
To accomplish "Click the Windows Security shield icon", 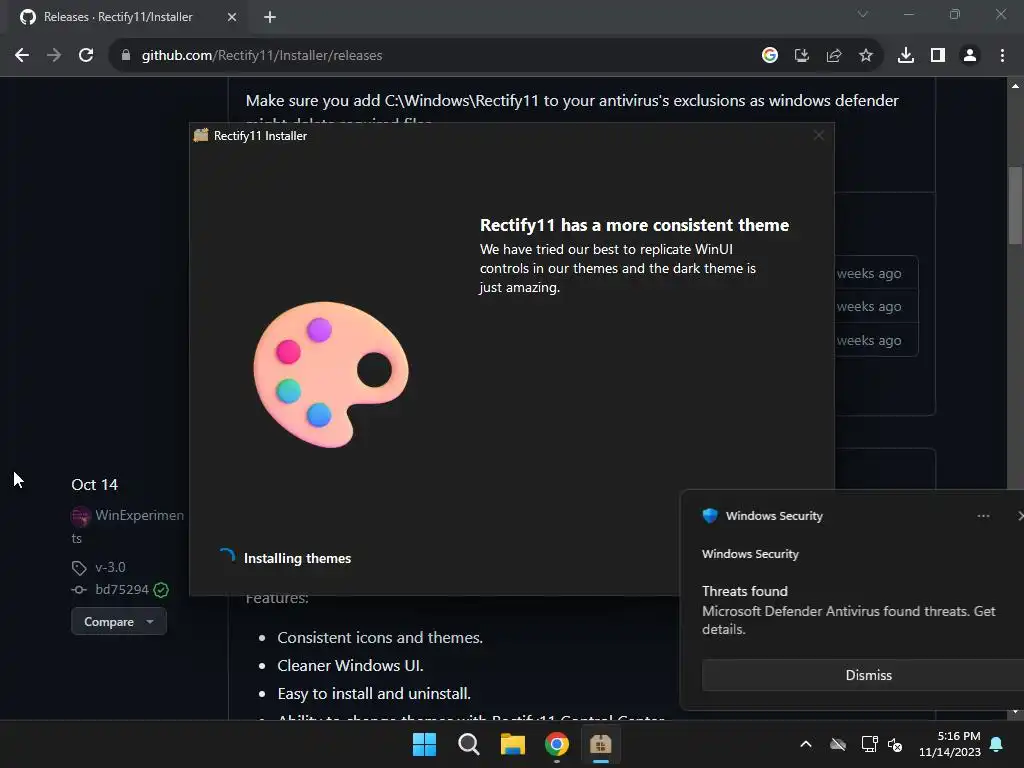I will point(710,516).
